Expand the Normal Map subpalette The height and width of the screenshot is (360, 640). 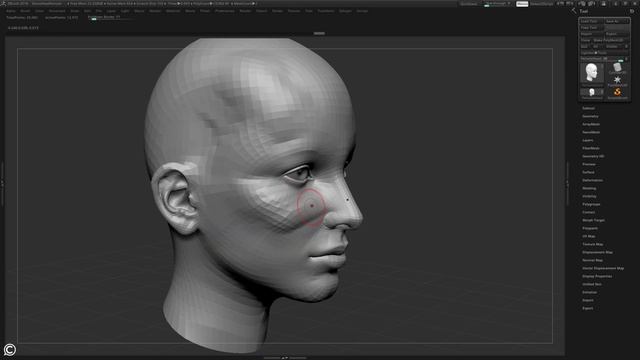click(x=592, y=260)
